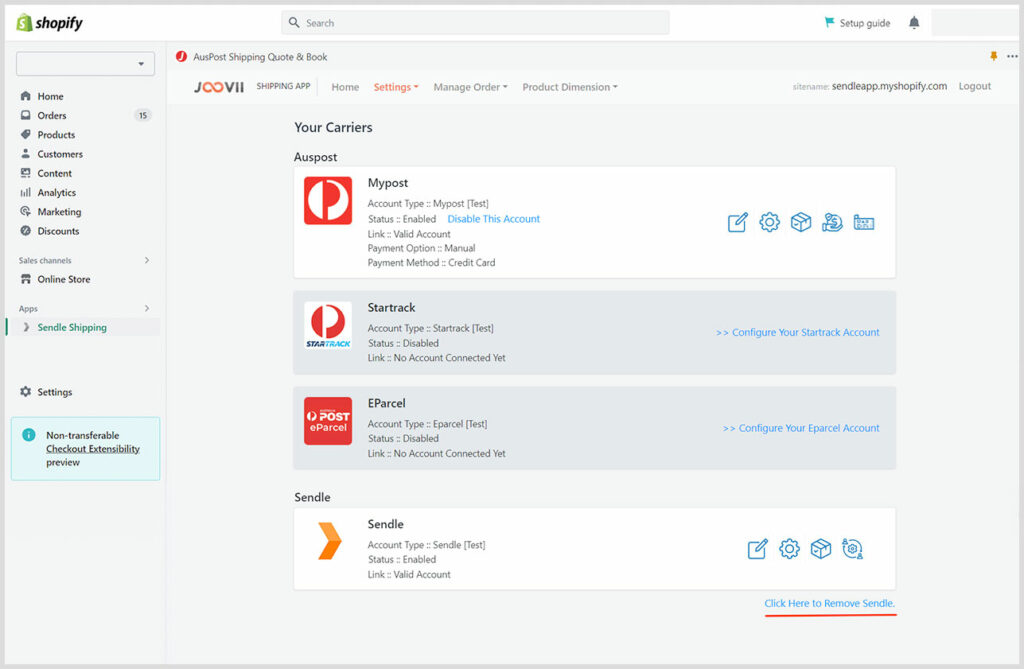Viewport: 1024px width, 669px height.
Task: Expand the Joovii Settings dropdown
Action: (x=396, y=87)
